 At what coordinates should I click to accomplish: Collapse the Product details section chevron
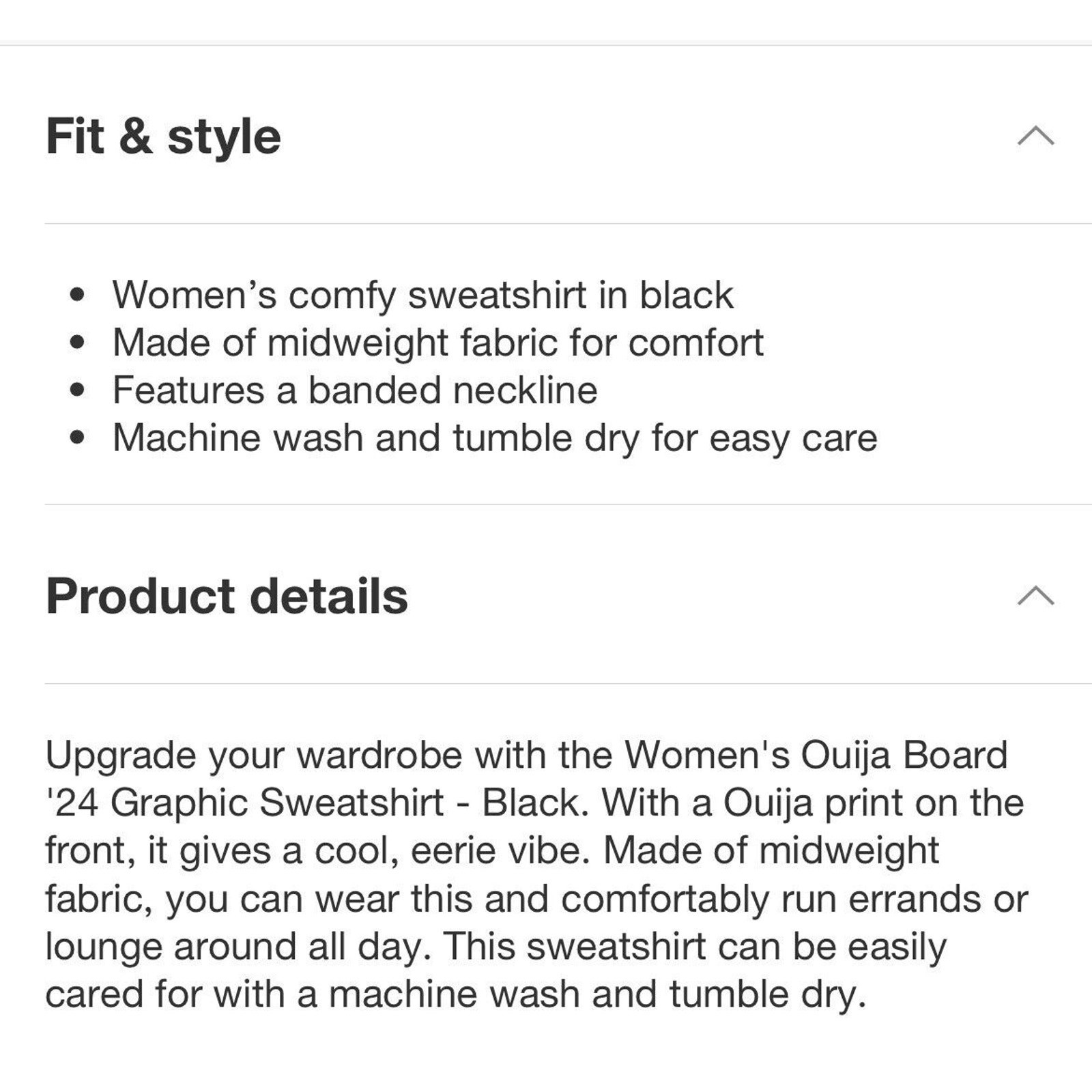pos(1035,595)
